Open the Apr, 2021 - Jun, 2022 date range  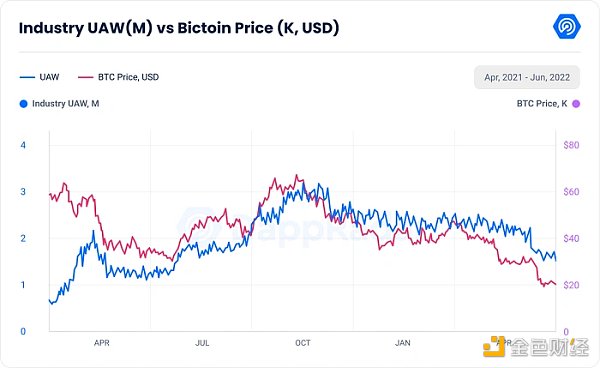(527, 77)
